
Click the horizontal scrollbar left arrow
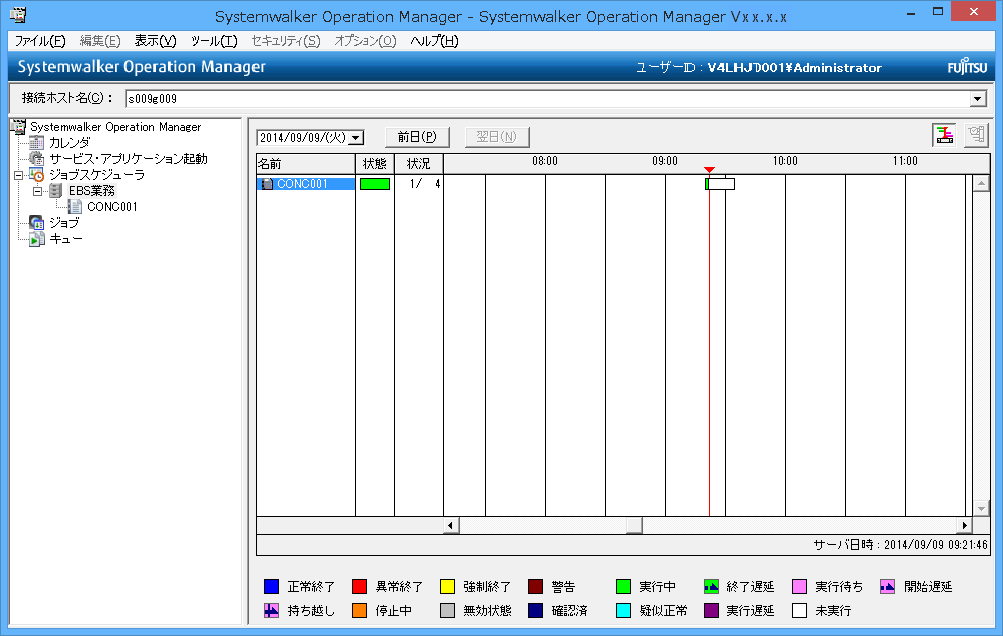451,525
